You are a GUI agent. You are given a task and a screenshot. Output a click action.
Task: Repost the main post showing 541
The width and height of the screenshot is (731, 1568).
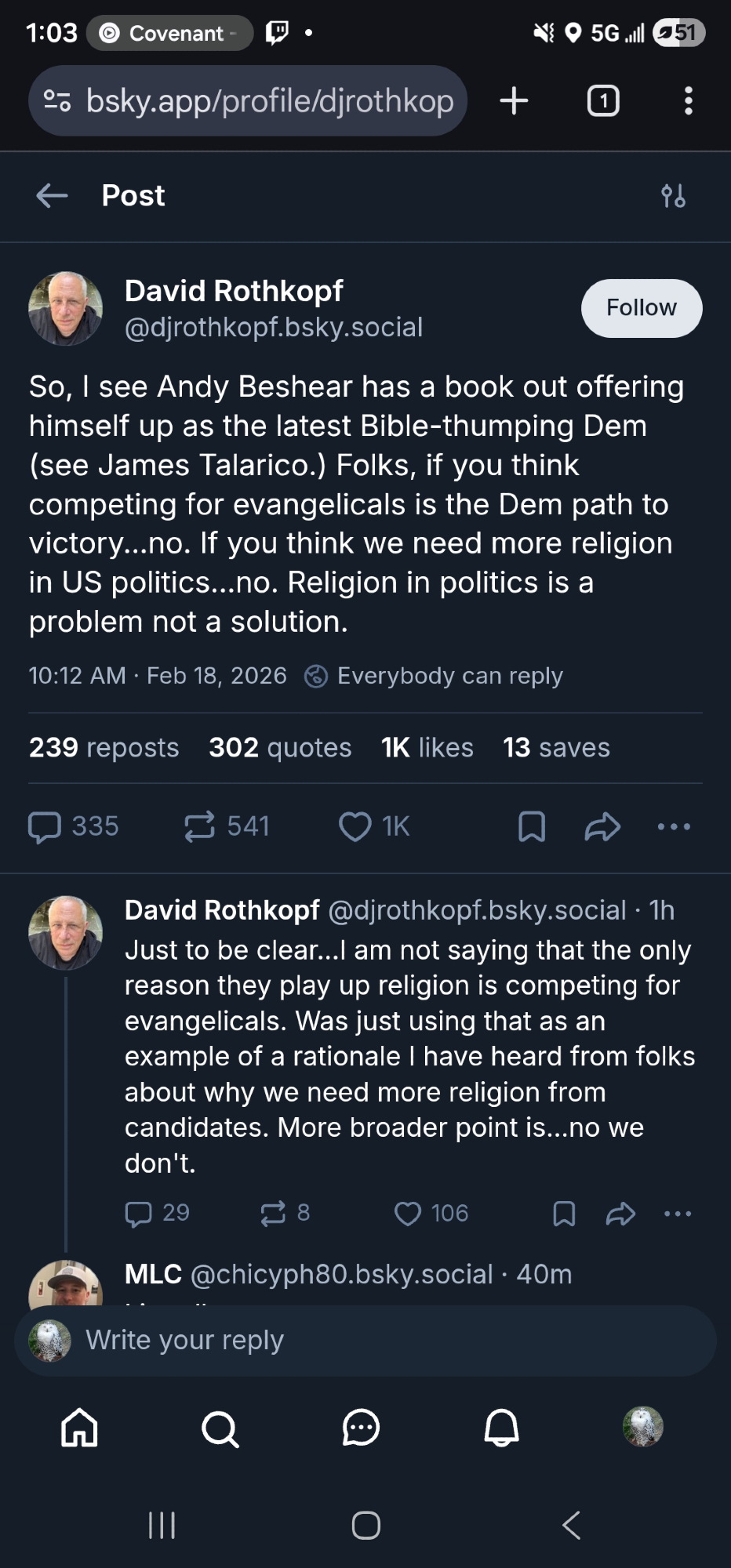200,826
